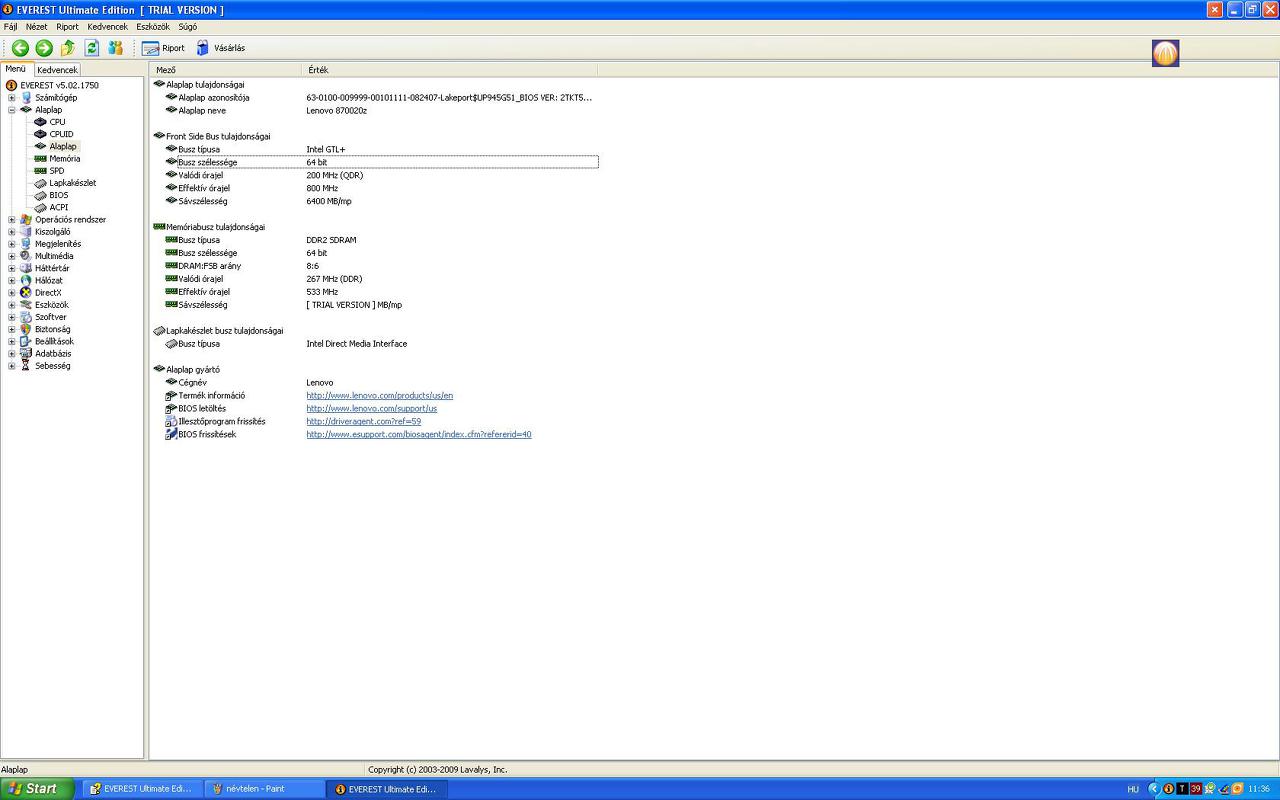Expand the Háttértár tree node
Screen dimensions: 1280x800
[12, 268]
